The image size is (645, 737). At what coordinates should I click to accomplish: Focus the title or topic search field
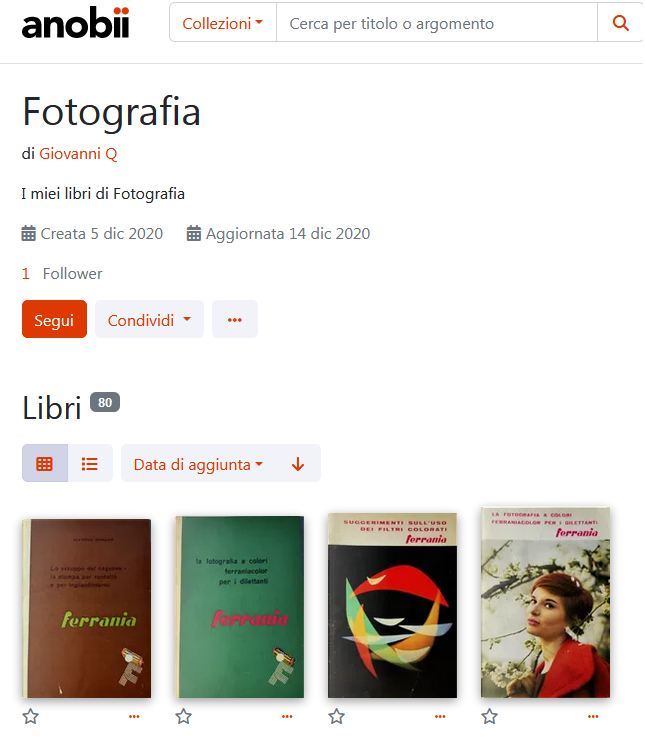438,23
